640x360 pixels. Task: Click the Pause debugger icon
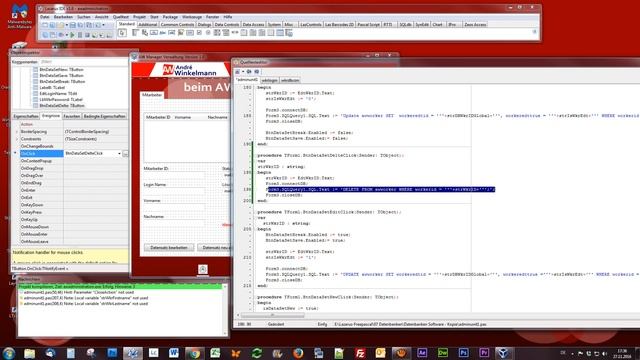80,35
